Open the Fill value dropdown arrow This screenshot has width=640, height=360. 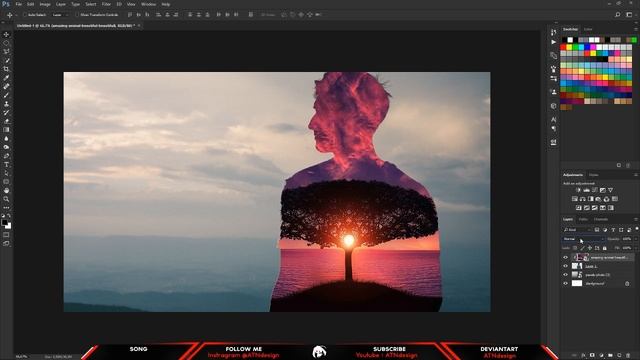coord(636,248)
